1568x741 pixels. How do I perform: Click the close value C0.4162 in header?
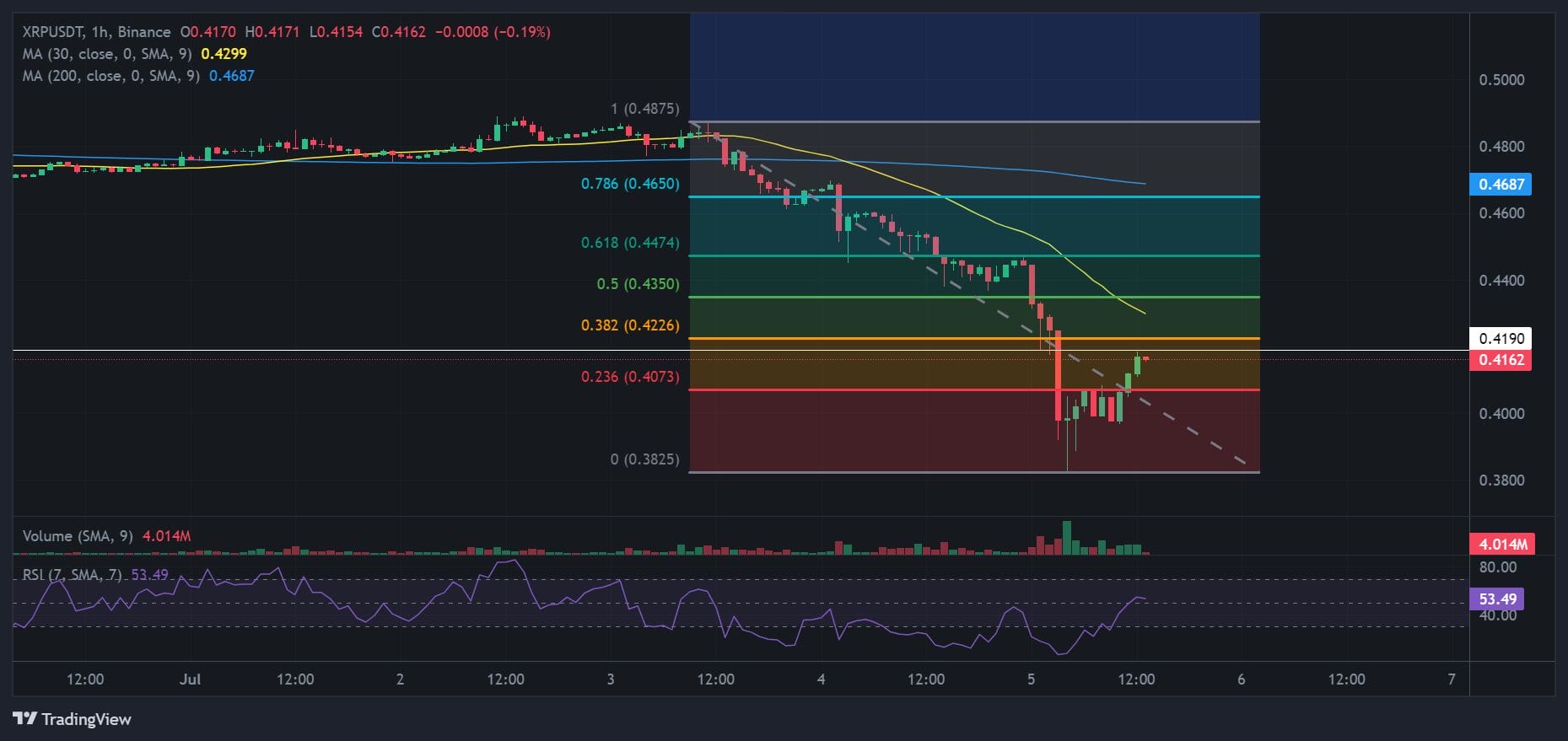tap(399, 32)
